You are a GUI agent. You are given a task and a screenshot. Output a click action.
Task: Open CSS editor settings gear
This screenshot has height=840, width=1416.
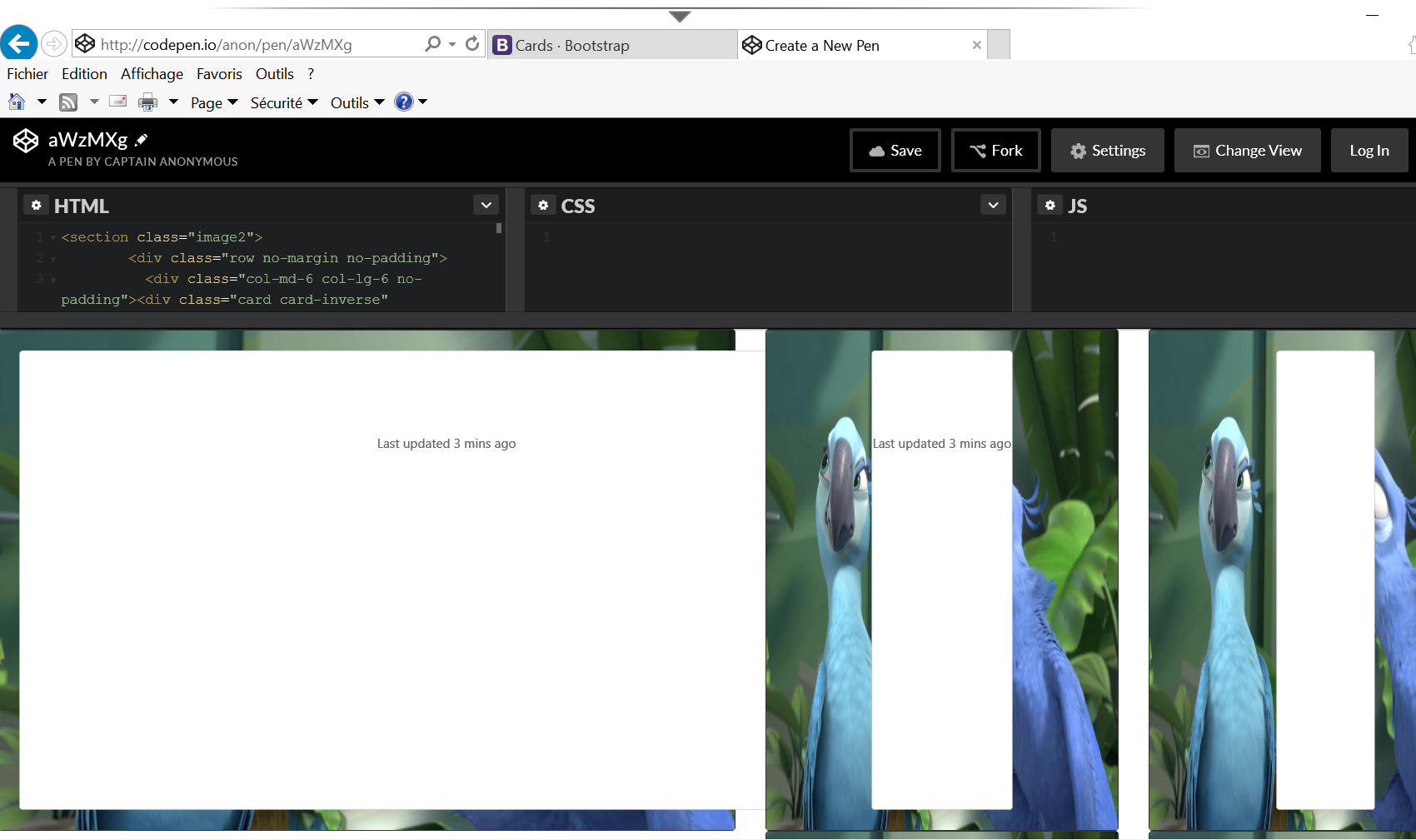(x=543, y=205)
